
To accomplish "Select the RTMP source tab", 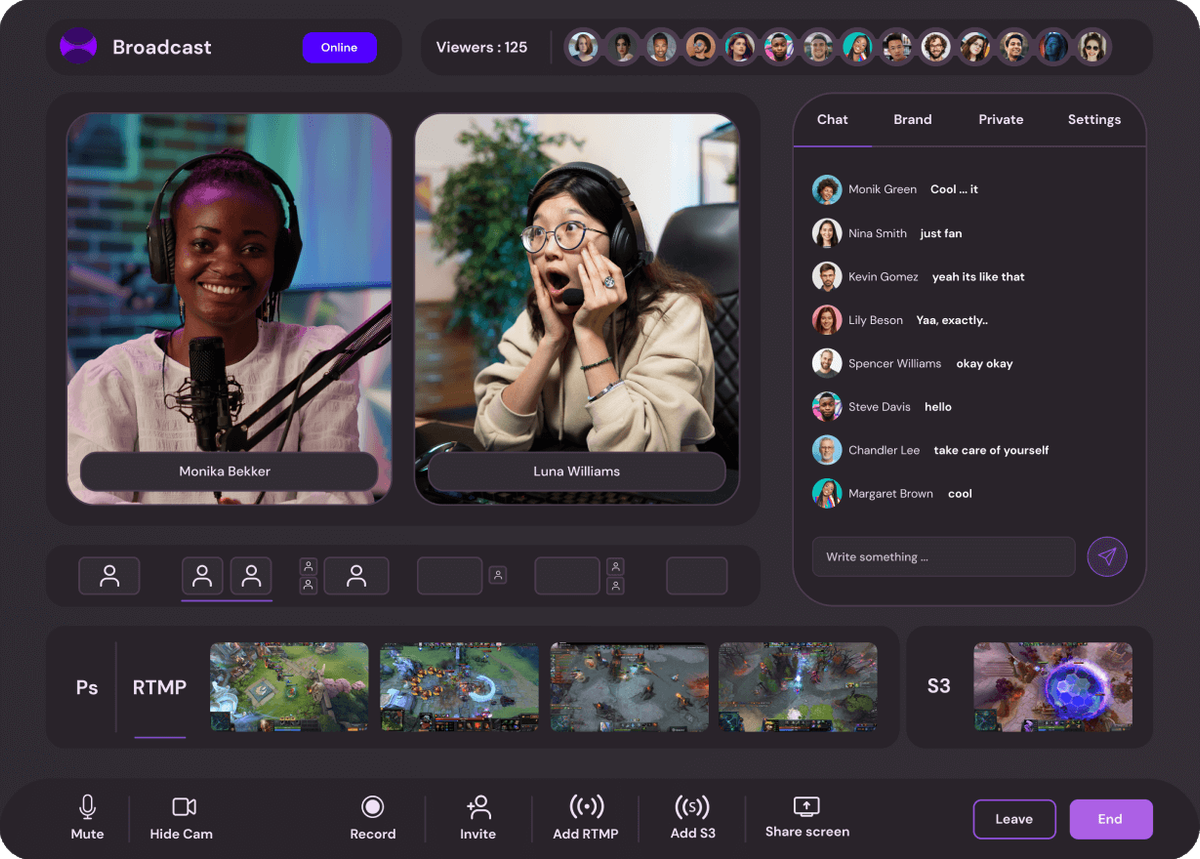I will click(160, 687).
